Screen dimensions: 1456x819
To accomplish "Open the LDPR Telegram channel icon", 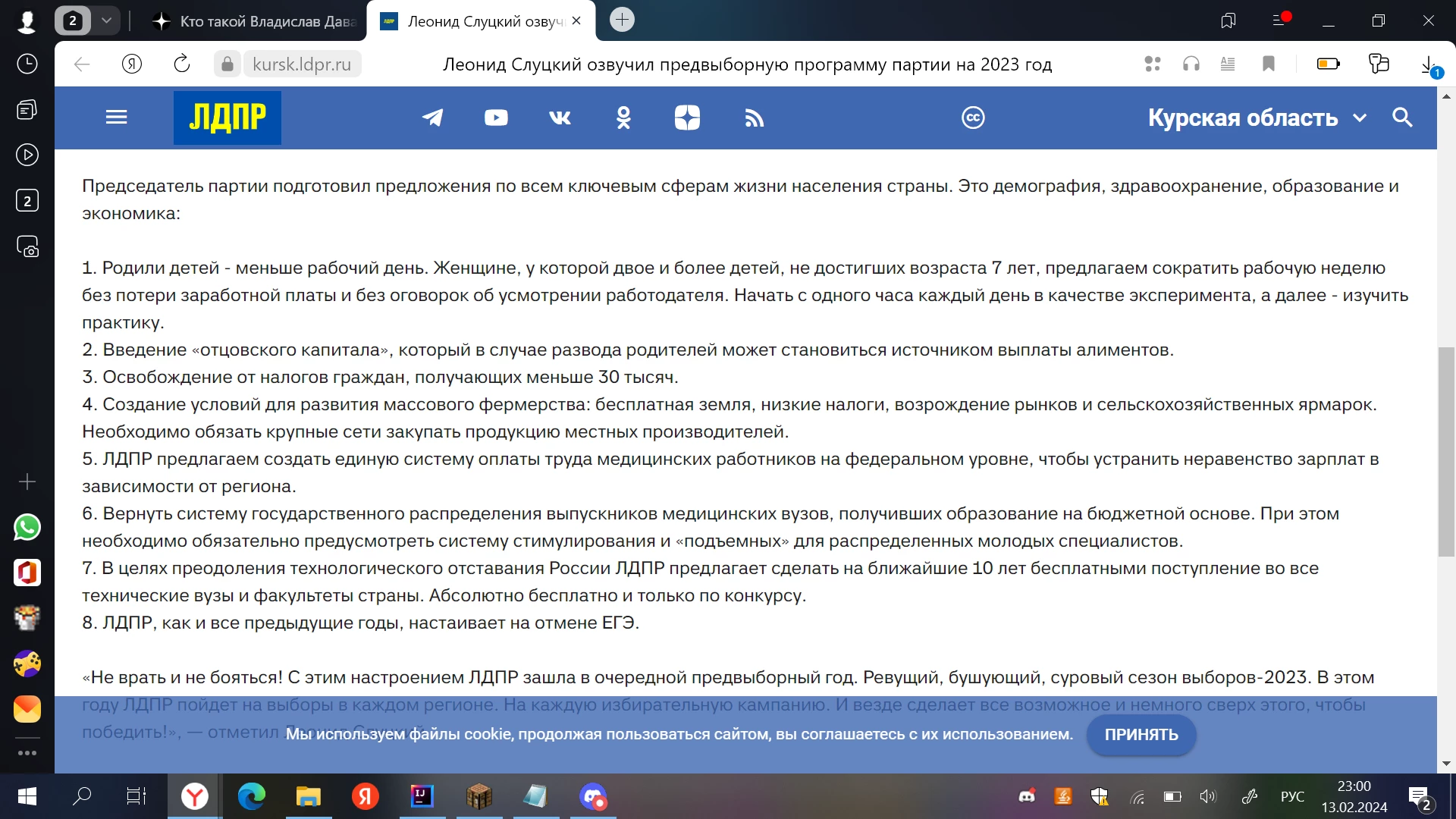I will coord(432,118).
